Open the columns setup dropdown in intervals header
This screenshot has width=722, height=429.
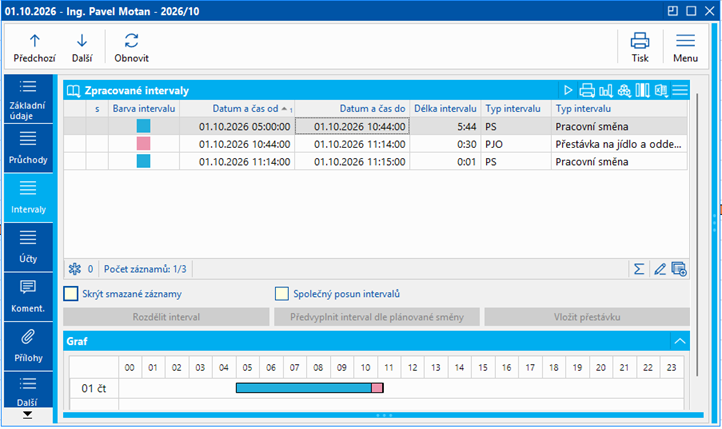coord(642,90)
